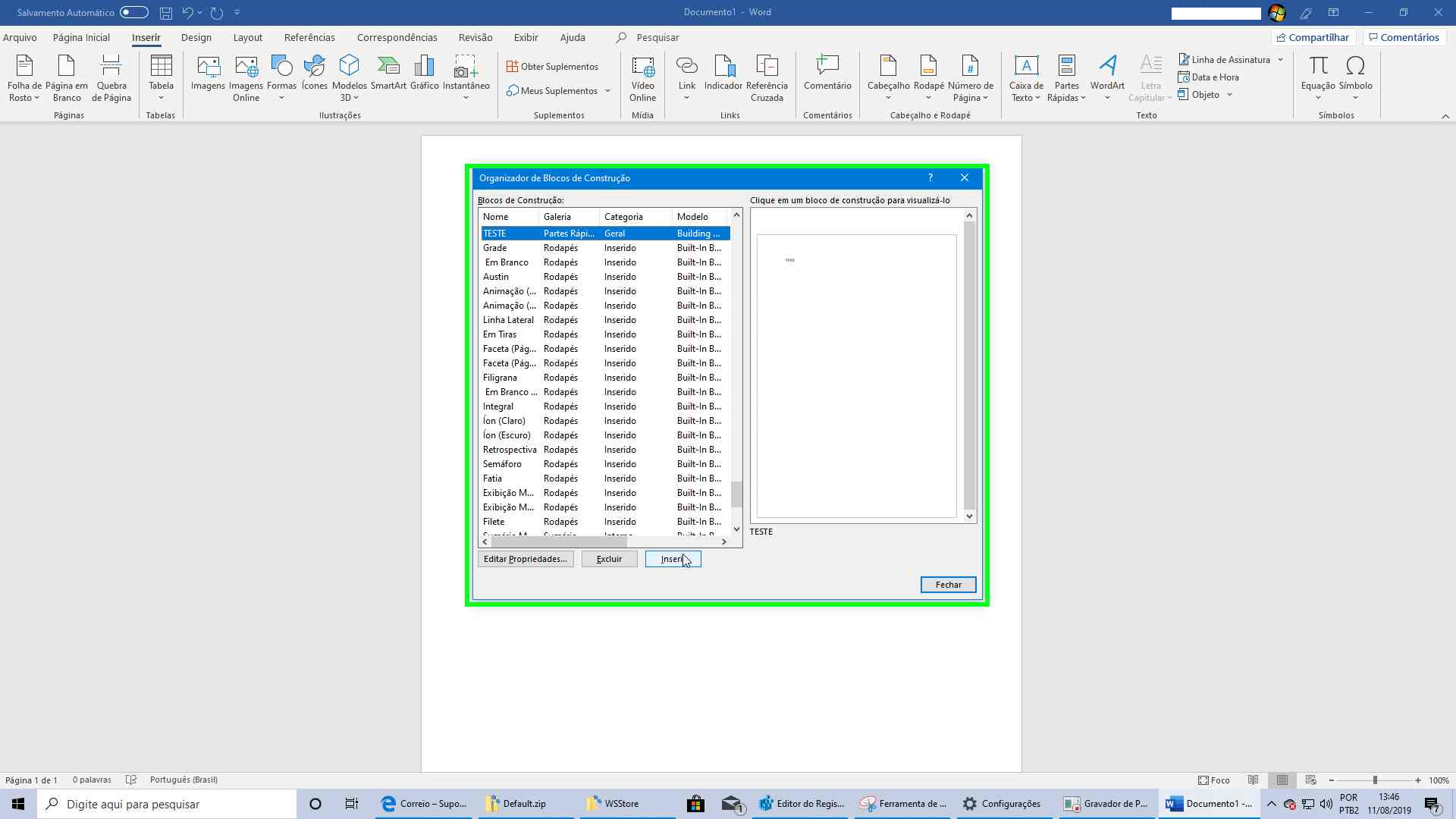Image resolution: width=1456 pixels, height=819 pixels.
Task: Expand the Linha de Assinatura dropdown arrow
Action: click(x=1280, y=59)
